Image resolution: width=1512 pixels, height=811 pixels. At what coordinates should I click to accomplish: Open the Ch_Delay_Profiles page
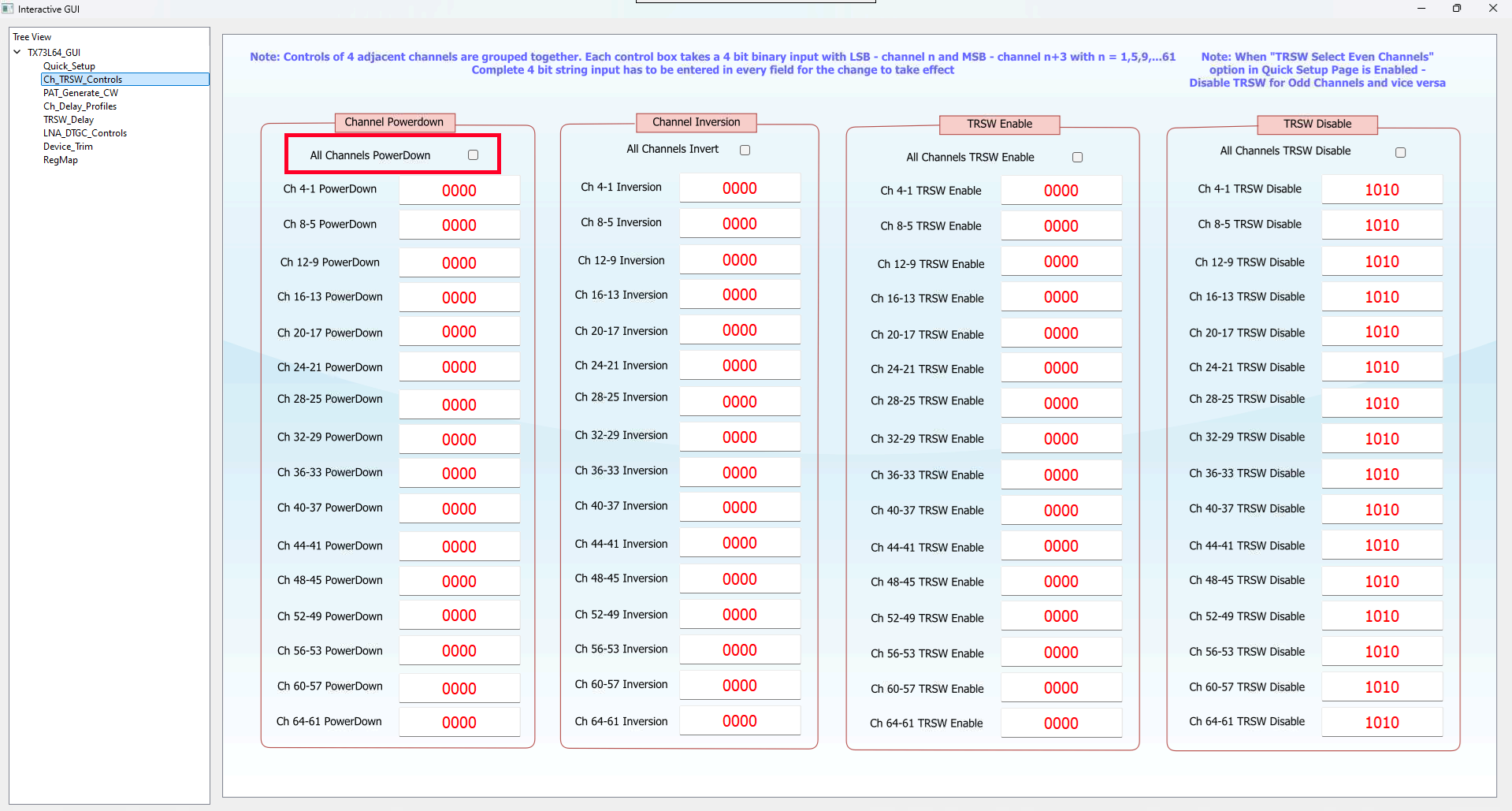pos(80,106)
